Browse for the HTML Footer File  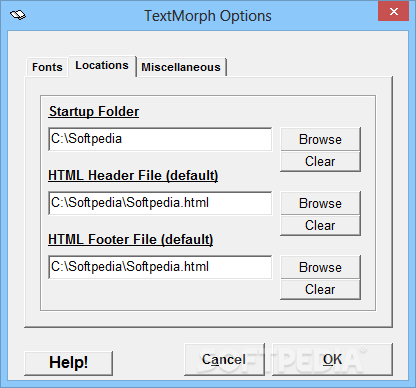320,267
